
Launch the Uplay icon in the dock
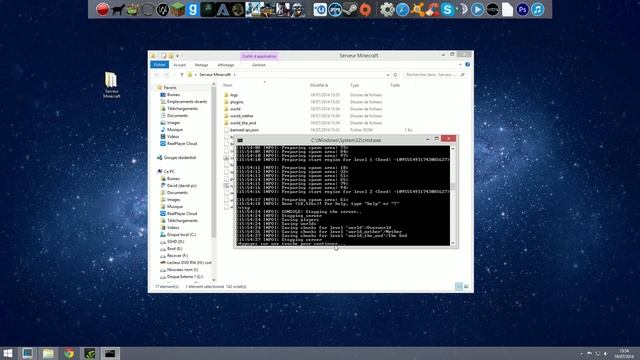320,9
